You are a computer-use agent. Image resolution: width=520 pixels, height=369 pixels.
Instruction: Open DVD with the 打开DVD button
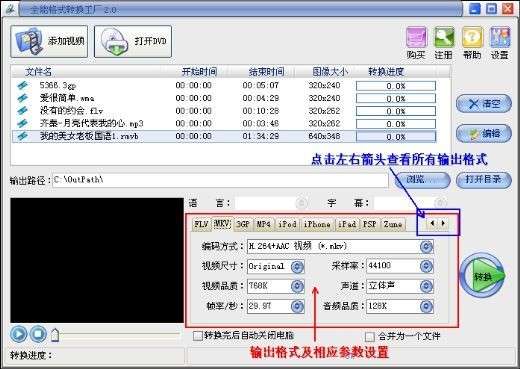133,41
